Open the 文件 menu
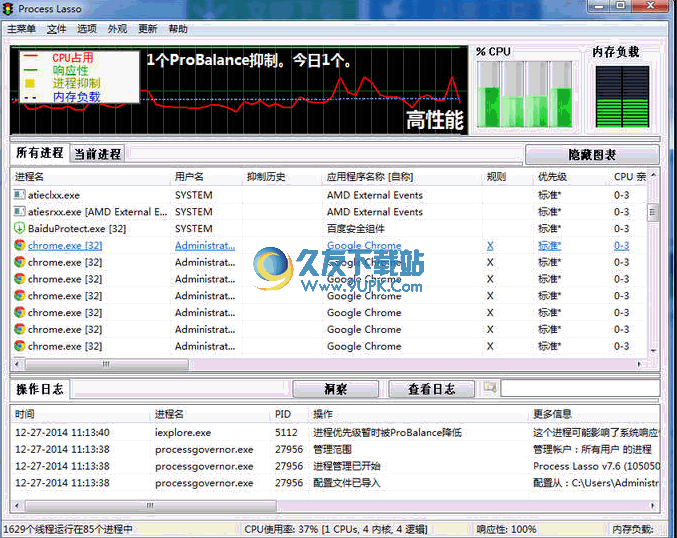The width and height of the screenshot is (677, 538). pos(57,29)
